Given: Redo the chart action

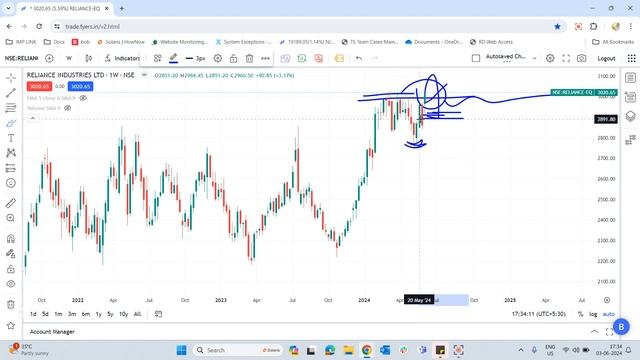Looking at the screenshot, I should [375, 58].
